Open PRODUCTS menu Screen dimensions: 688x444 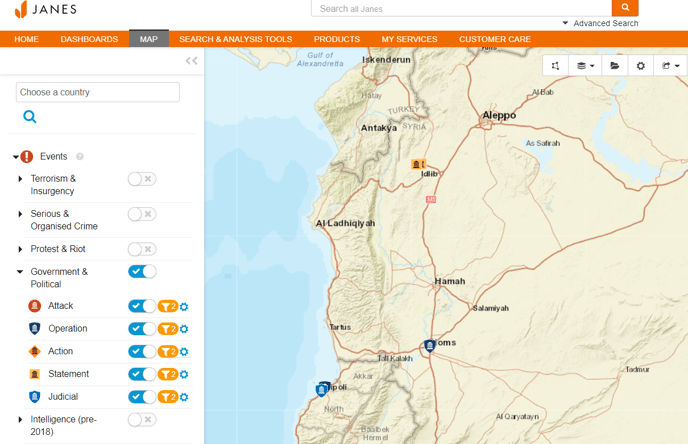(337, 39)
